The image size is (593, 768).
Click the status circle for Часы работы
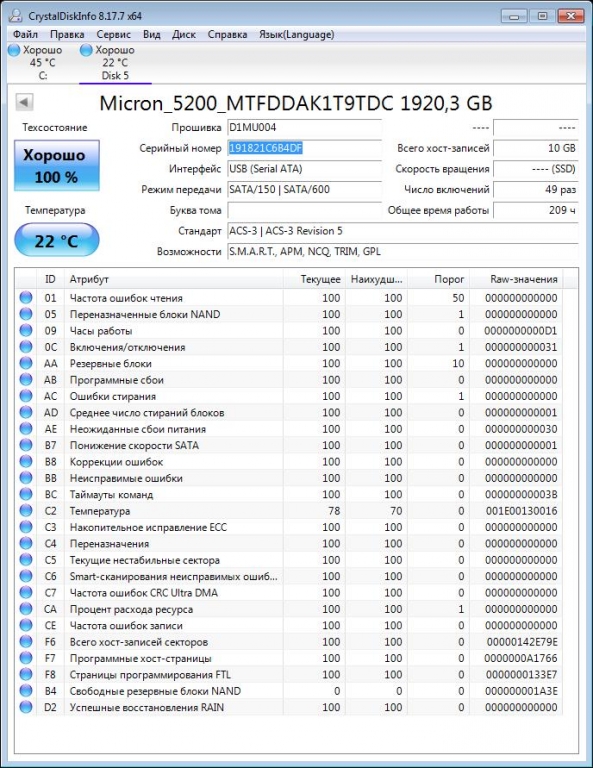(x=26, y=331)
